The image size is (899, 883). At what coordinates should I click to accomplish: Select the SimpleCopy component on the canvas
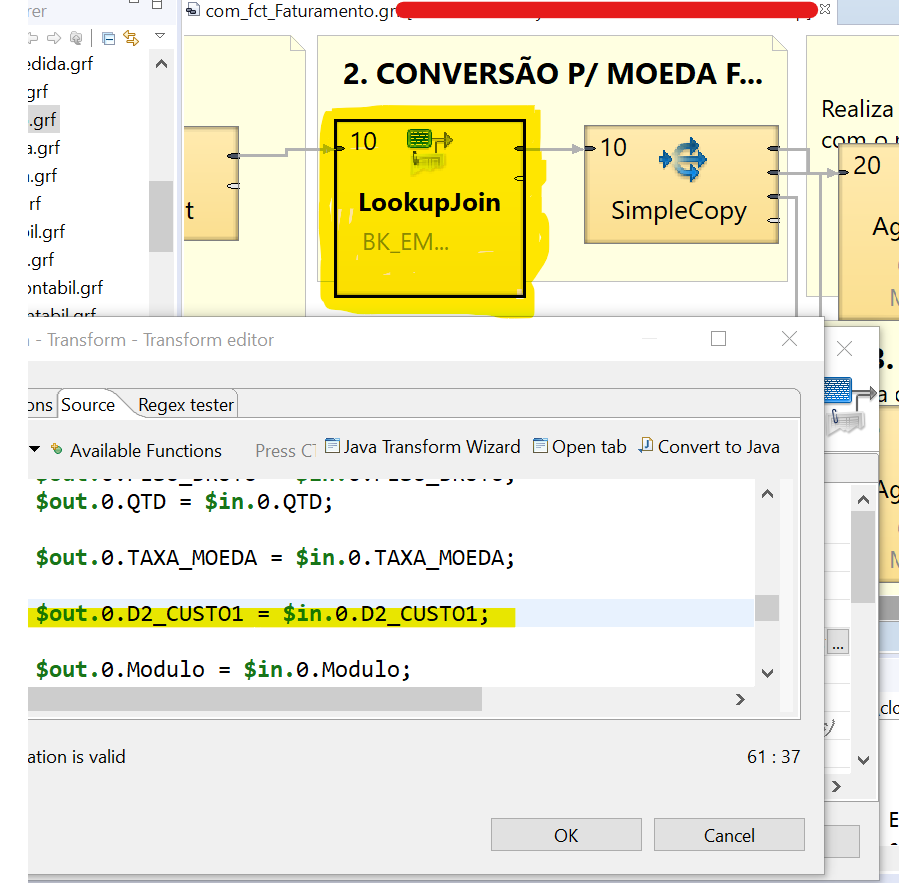tap(681, 183)
